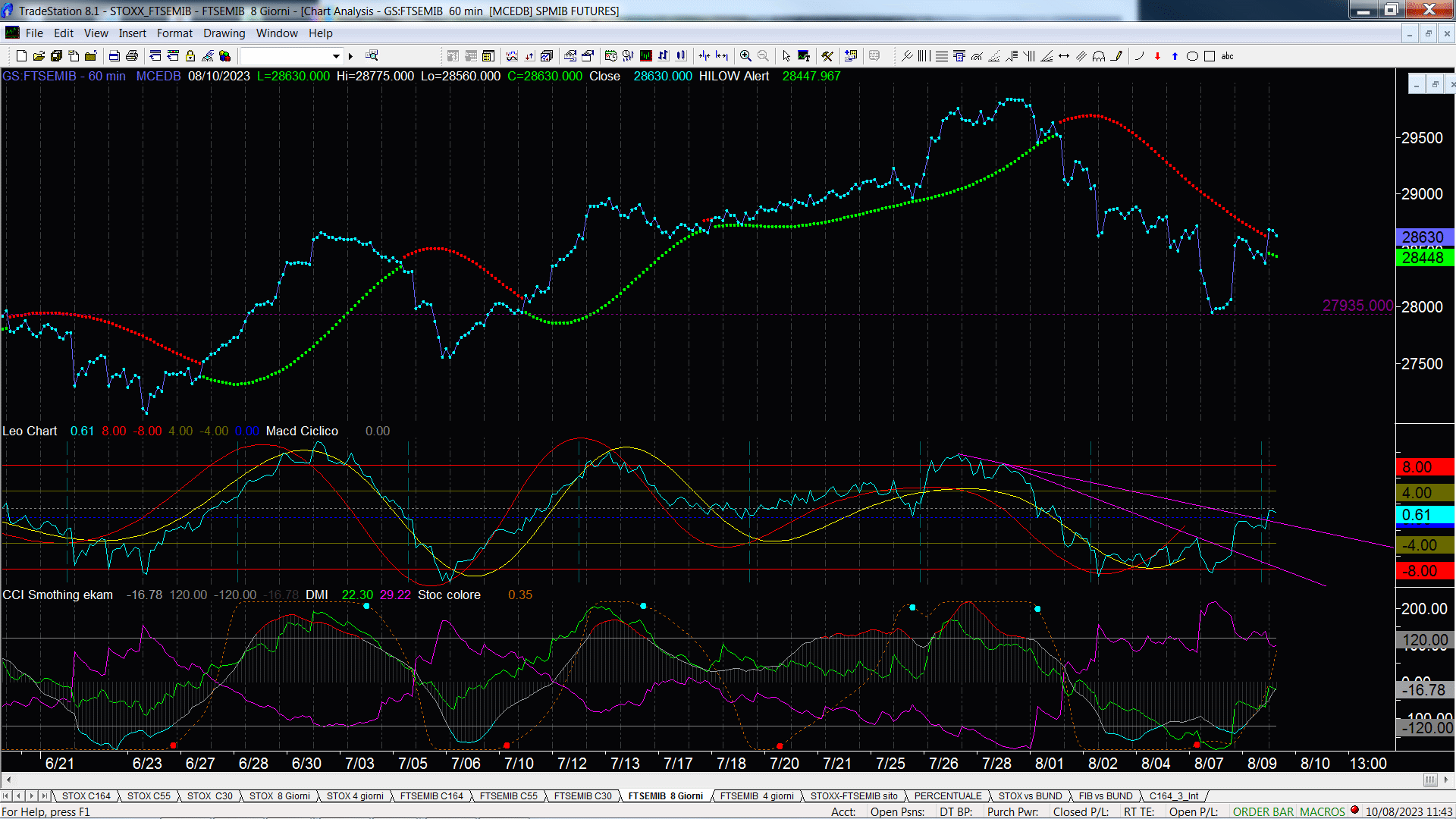Open the File menu
Viewport: 1456px width, 819px height.
coord(34,33)
